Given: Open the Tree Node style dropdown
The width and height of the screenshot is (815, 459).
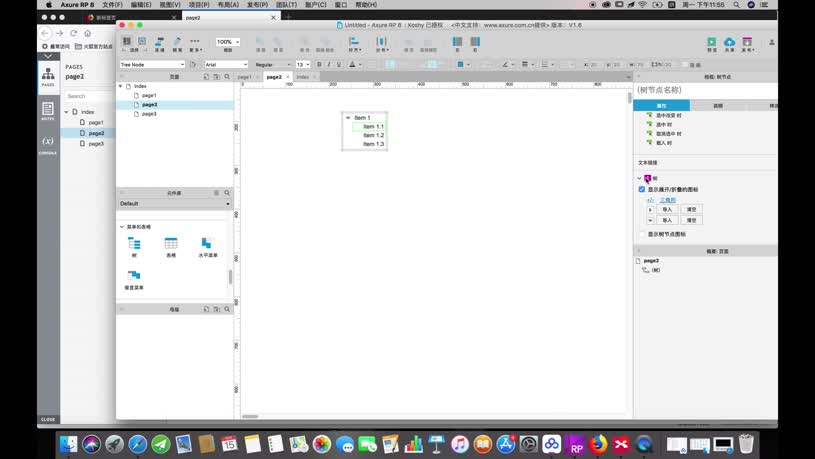Looking at the screenshot, I should point(152,64).
